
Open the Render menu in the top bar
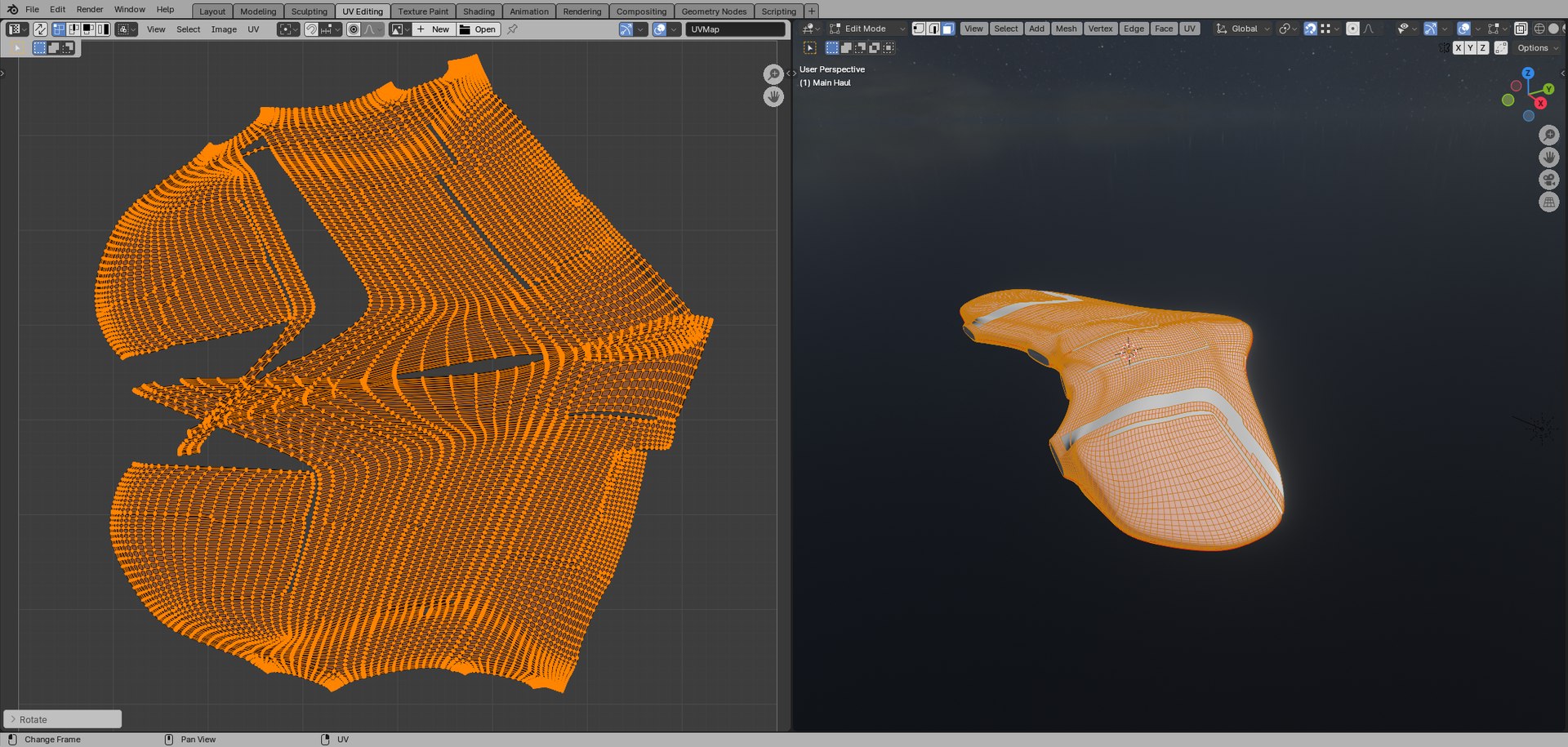(x=90, y=10)
